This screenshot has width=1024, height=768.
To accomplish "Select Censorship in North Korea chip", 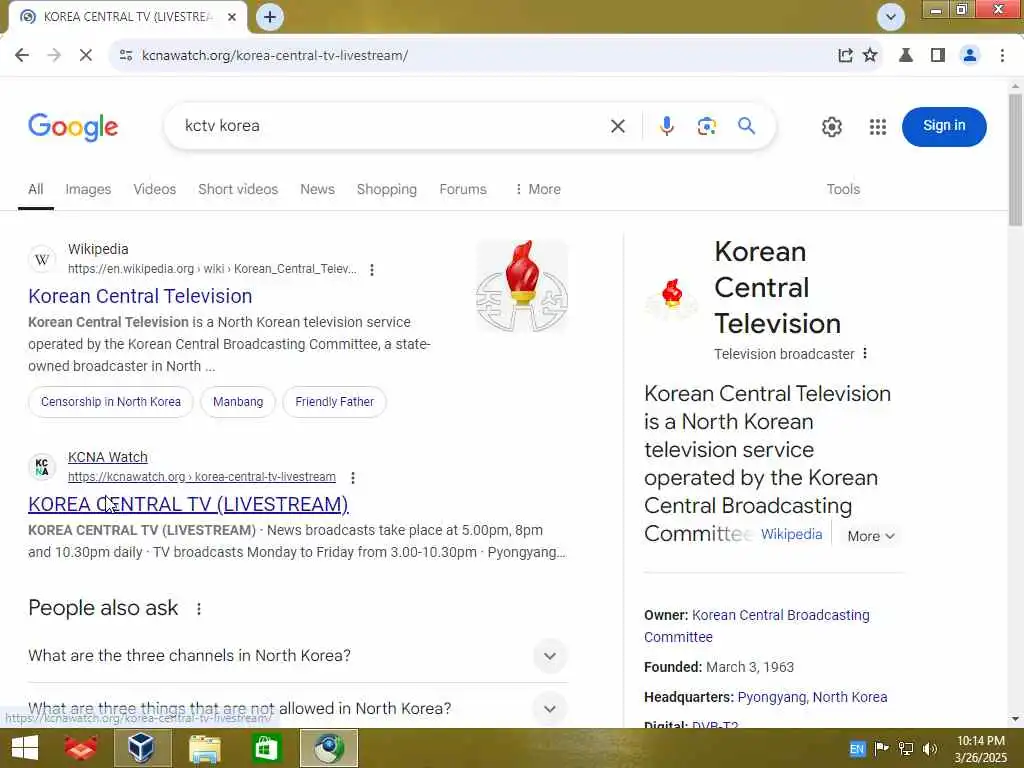I will click(110, 402).
